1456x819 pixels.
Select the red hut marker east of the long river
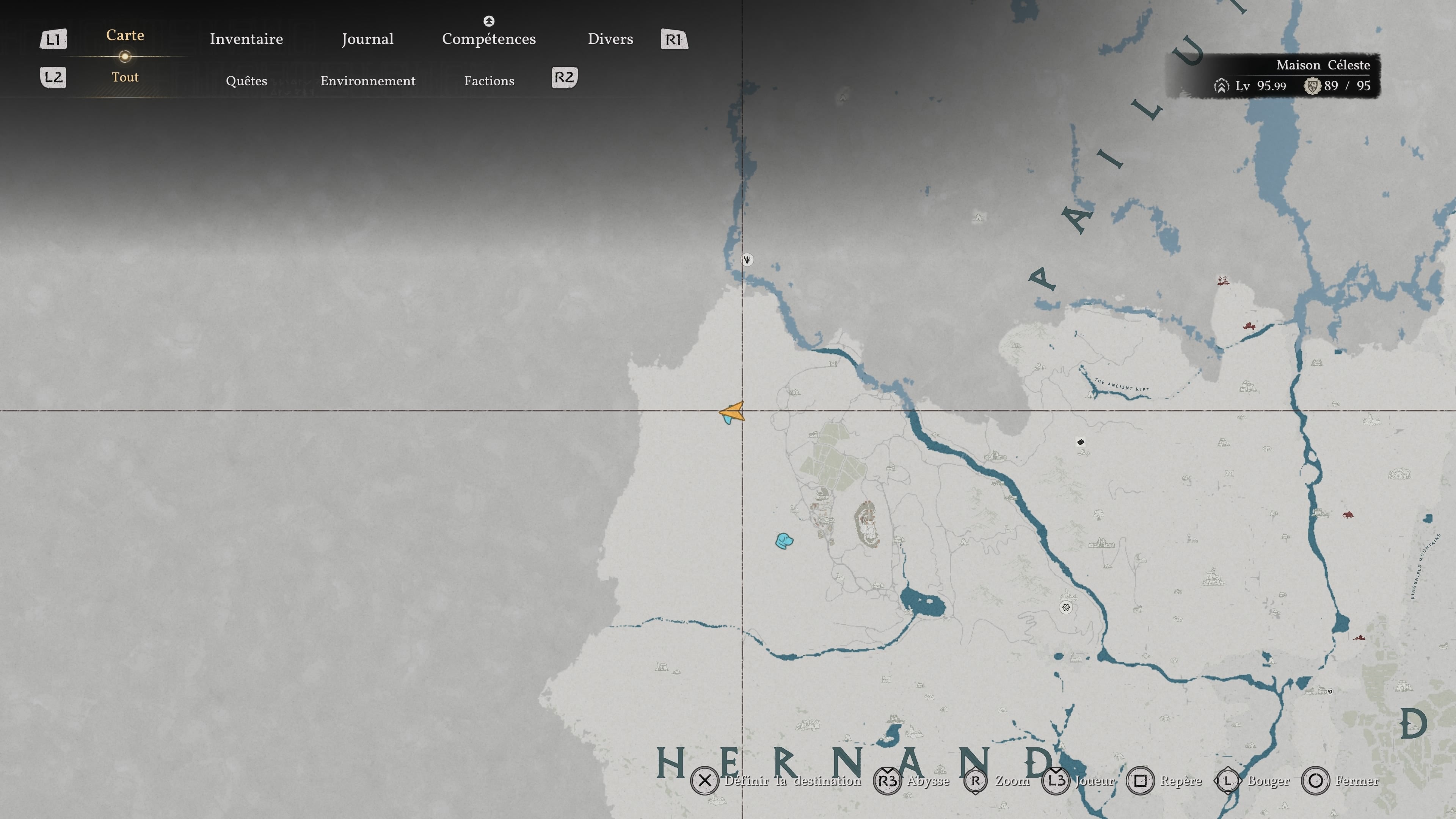pos(1348,515)
